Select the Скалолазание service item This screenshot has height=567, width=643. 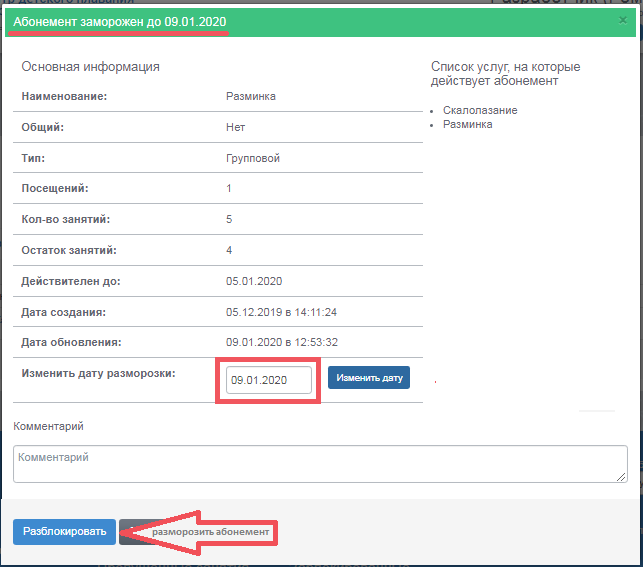pyautogui.click(x=480, y=110)
